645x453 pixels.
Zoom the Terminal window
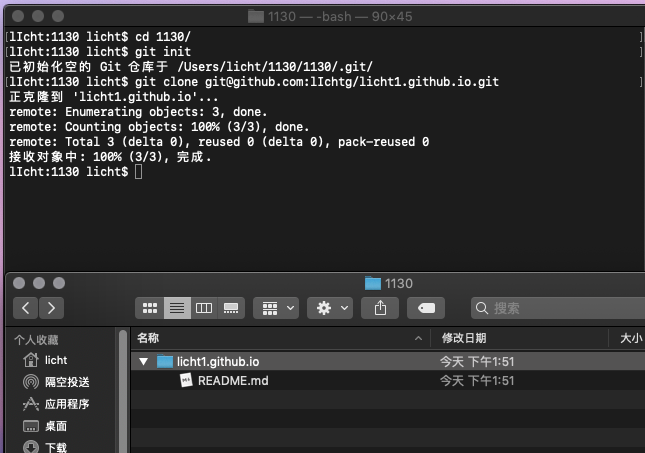(x=58, y=16)
